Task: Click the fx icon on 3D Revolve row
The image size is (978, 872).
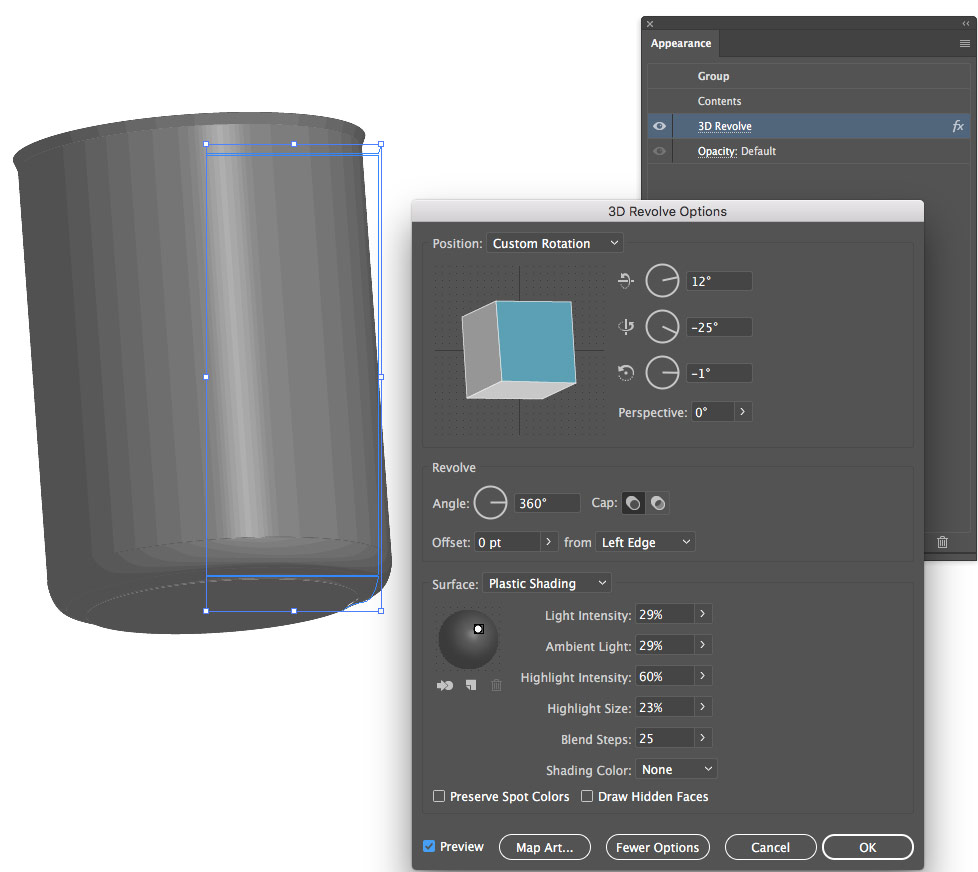Action: (957, 126)
